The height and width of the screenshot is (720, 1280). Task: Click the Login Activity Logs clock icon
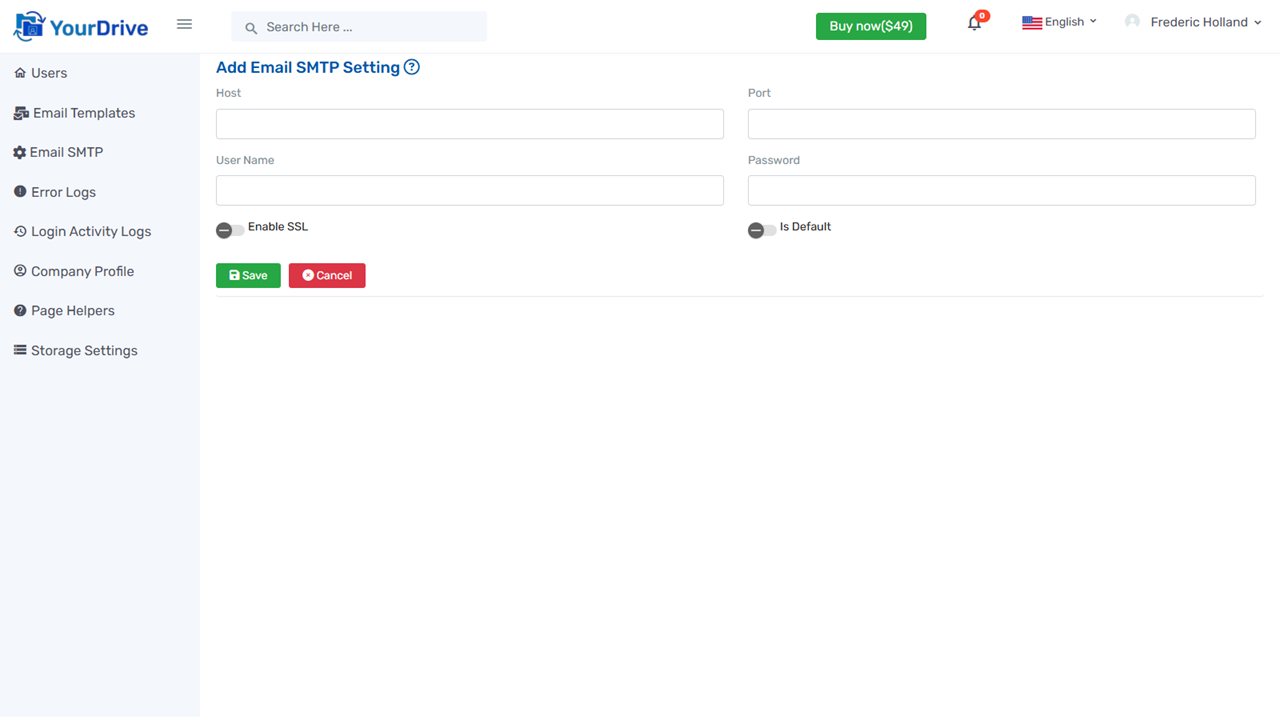pyautogui.click(x=19, y=231)
